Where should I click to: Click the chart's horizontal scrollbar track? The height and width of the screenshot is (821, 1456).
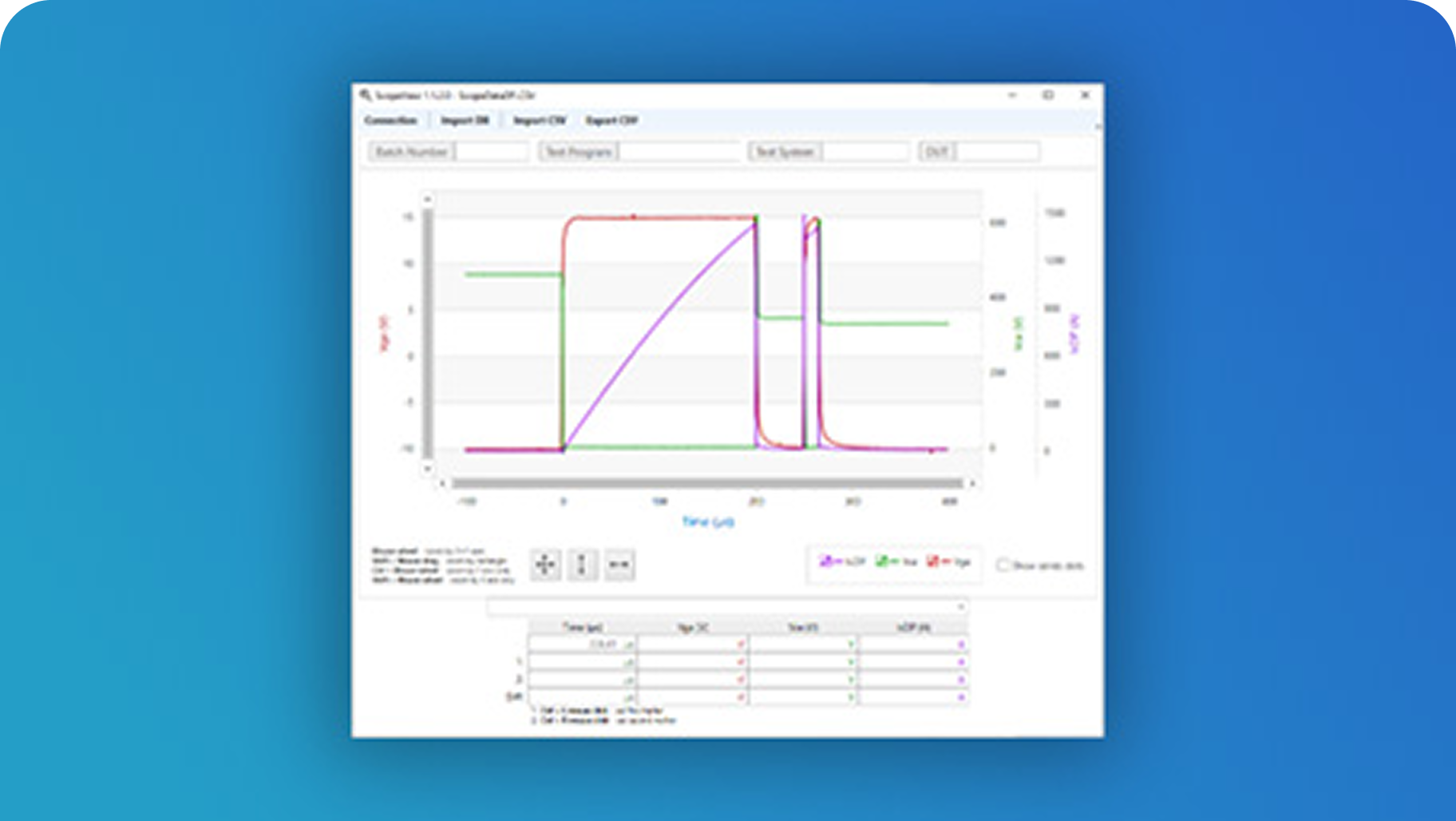click(707, 483)
